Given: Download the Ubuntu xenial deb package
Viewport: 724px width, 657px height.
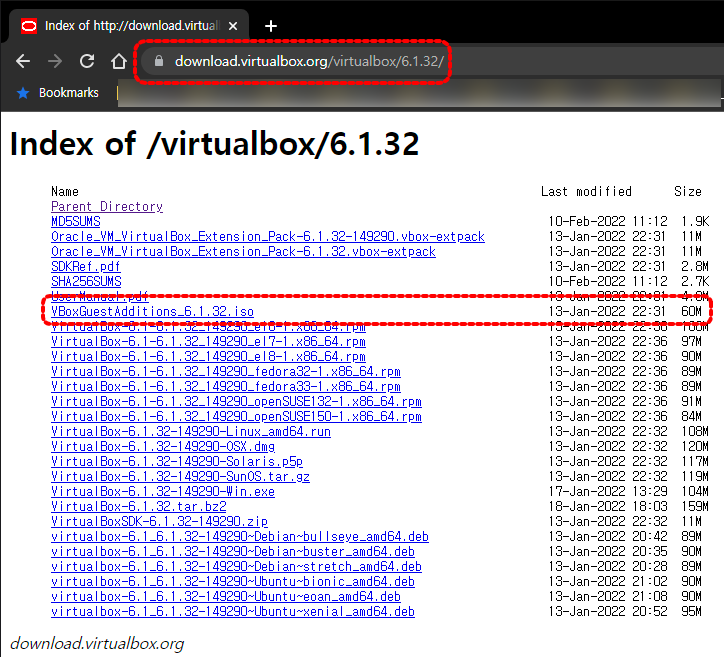Looking at the screenshot, I should (x=233, y=611).
